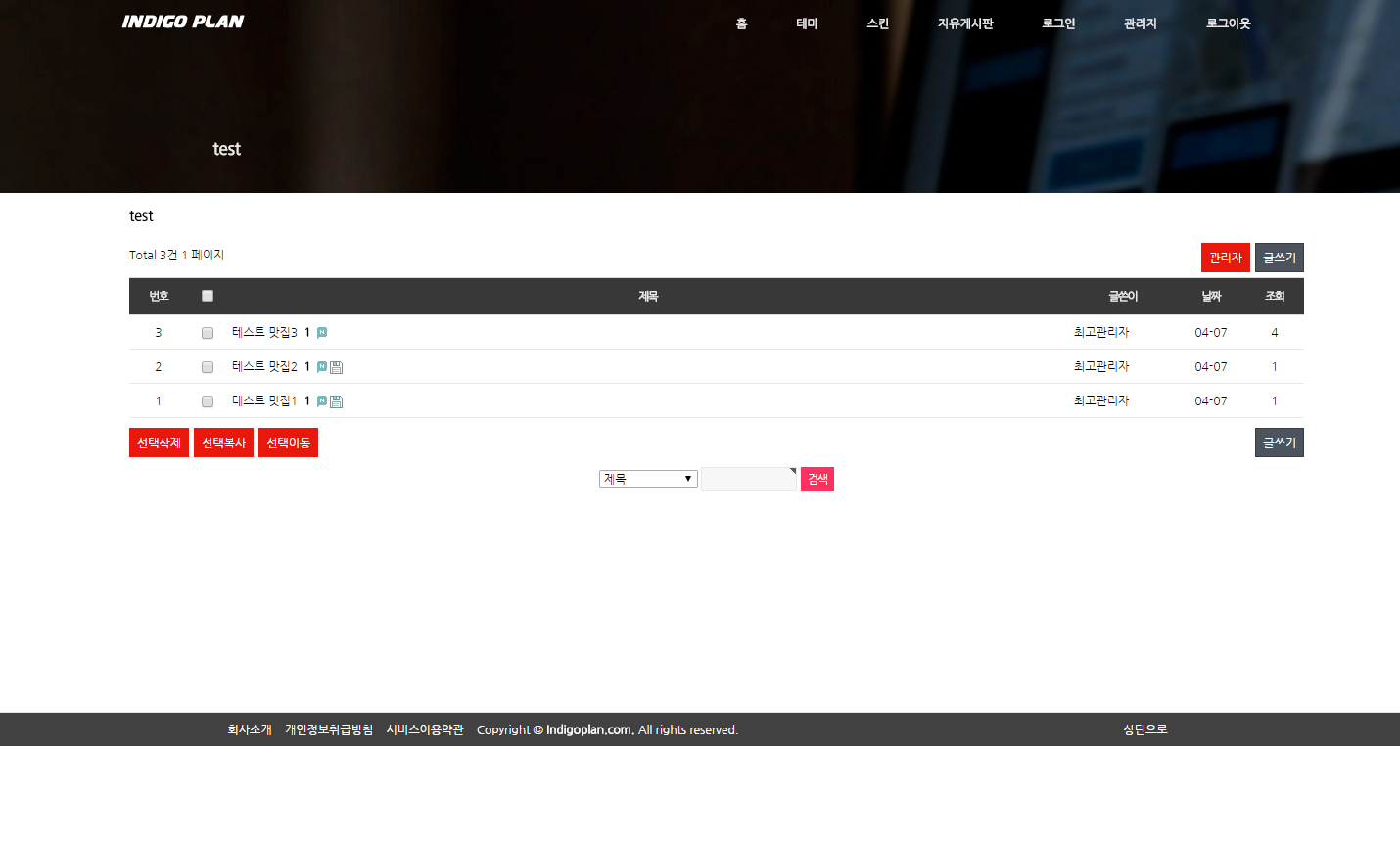The image size is (1400, 845).
Task: Sort by the 조회 column header
Action: coord(1275,296)
